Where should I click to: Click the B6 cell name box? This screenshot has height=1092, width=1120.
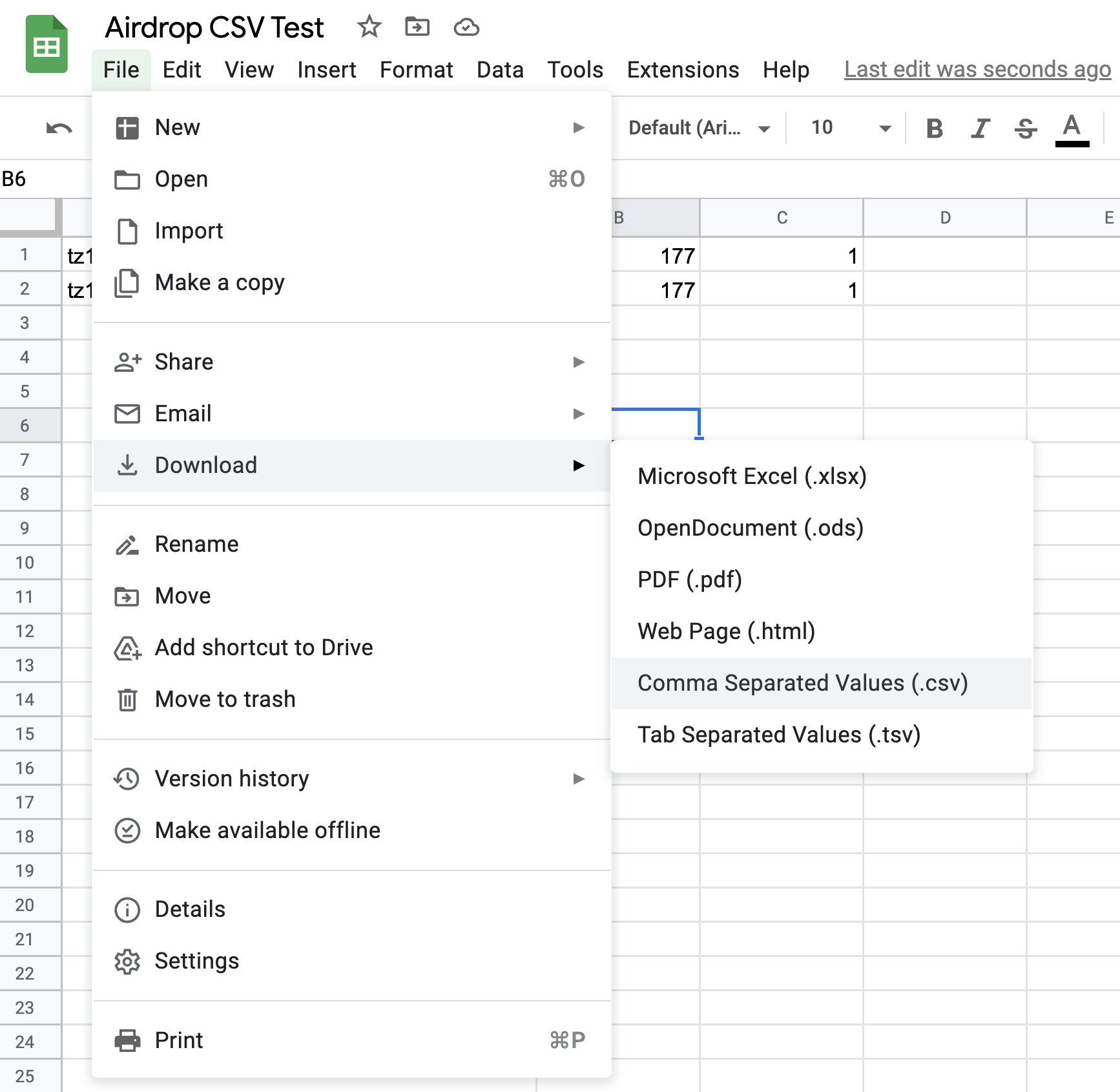26,179
